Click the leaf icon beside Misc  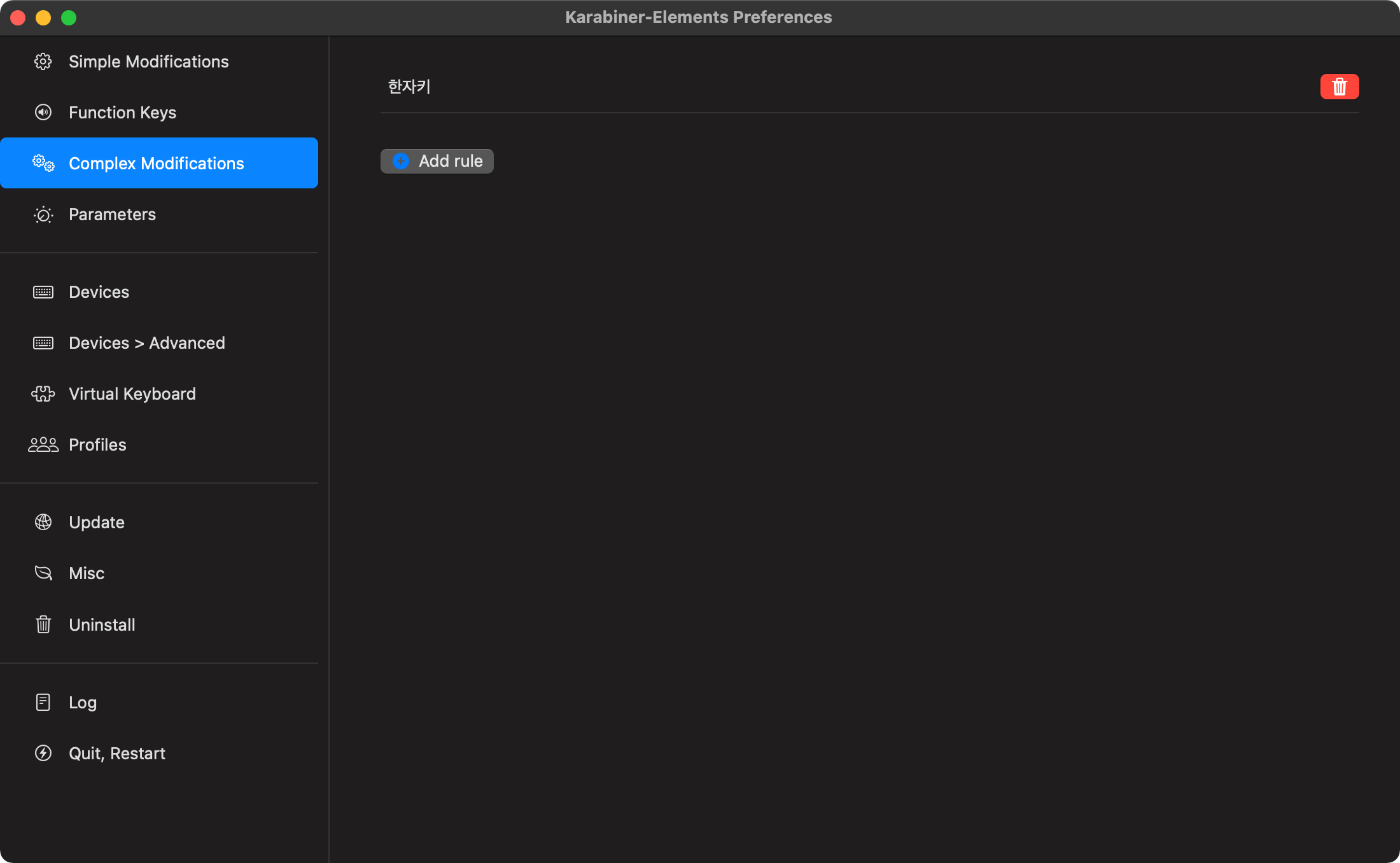(x=43, y=573)
